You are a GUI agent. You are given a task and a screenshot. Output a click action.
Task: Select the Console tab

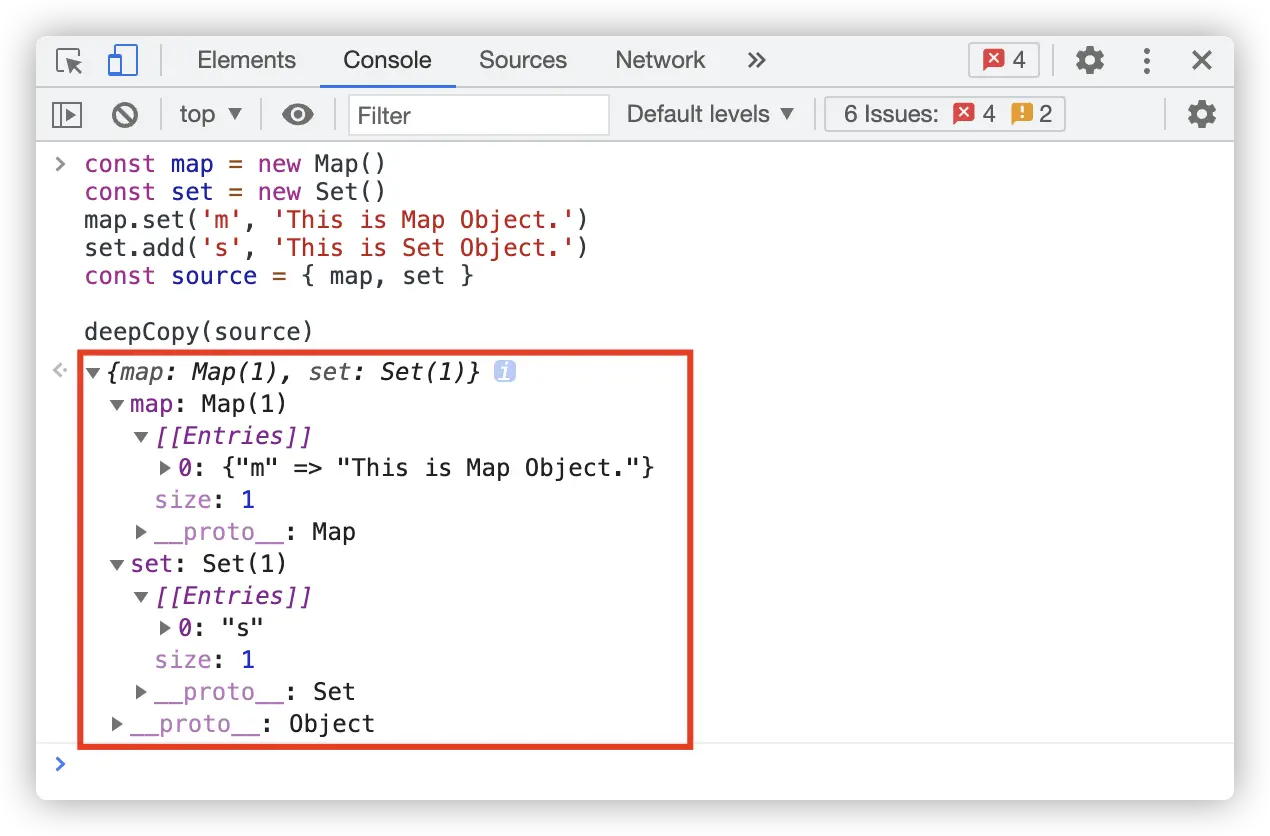[387, 60]
